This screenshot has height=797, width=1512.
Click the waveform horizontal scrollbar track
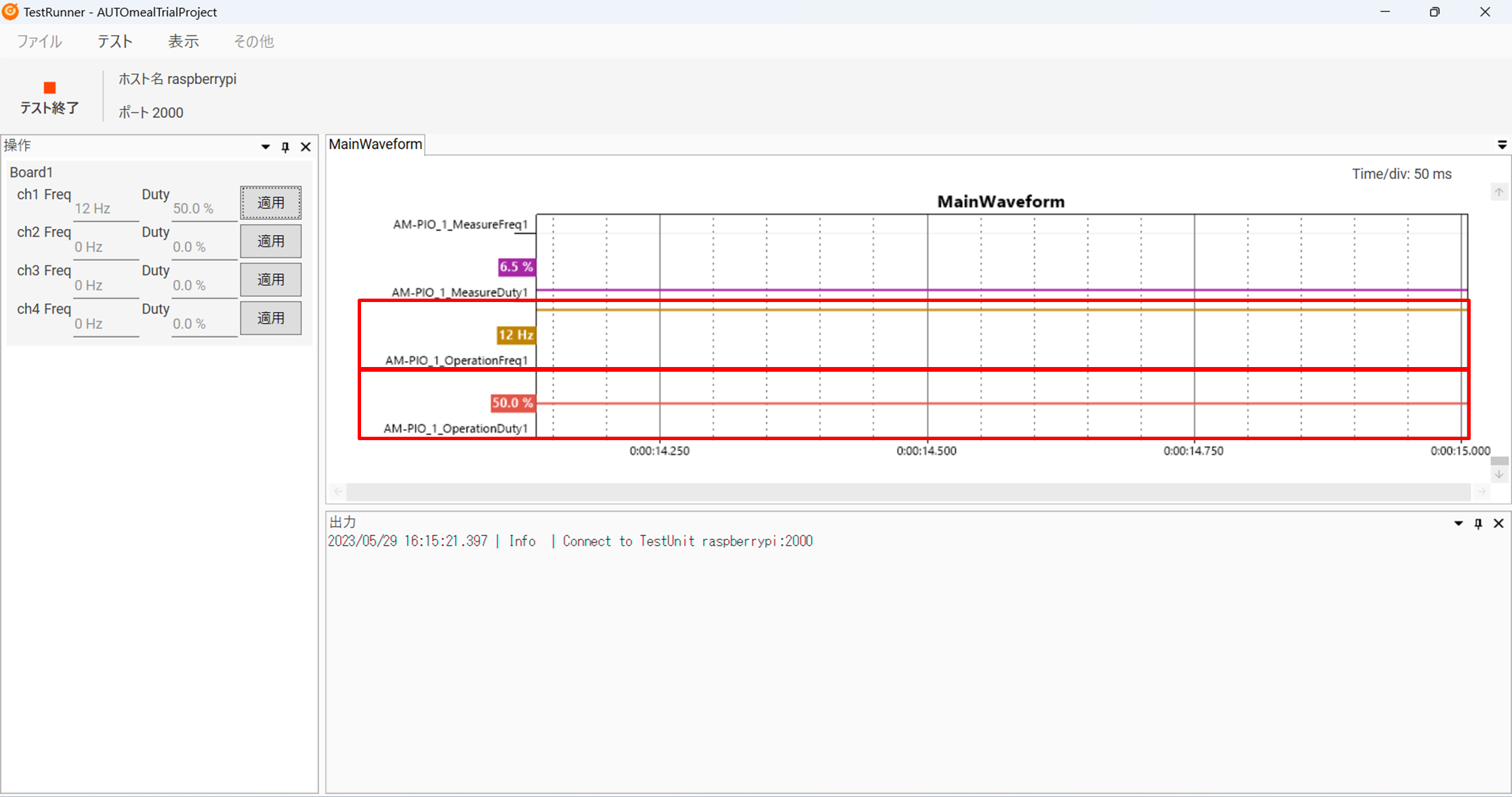[908, 492]
